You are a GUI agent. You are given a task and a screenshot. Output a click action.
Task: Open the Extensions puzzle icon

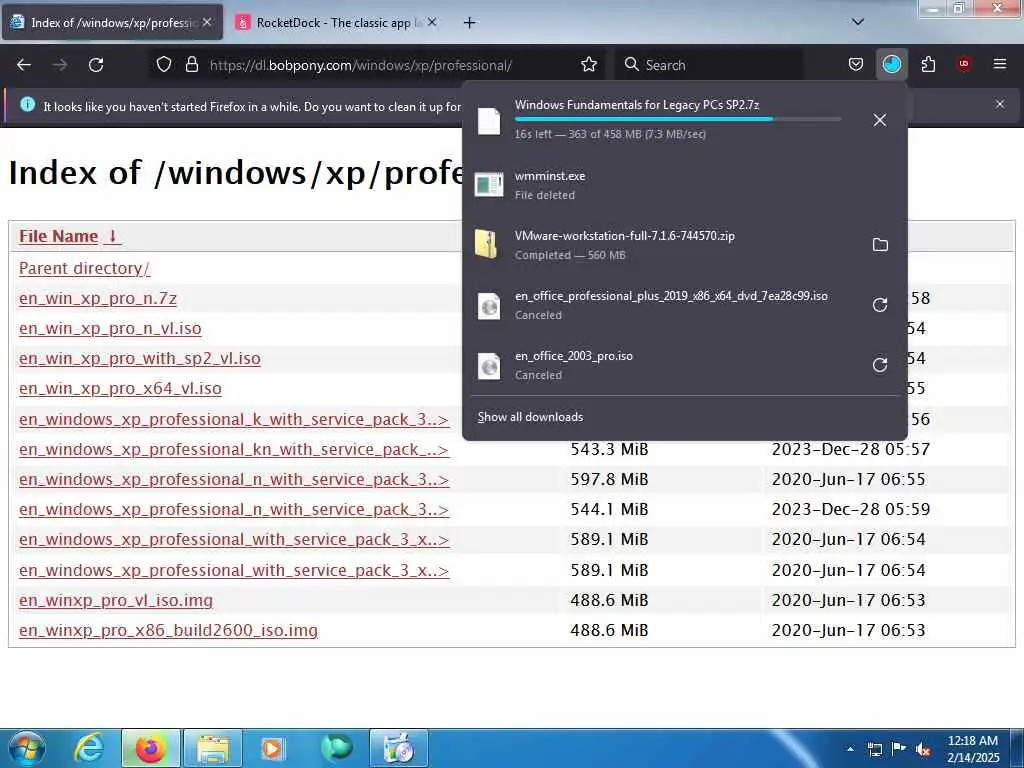[x=928, y=65]
